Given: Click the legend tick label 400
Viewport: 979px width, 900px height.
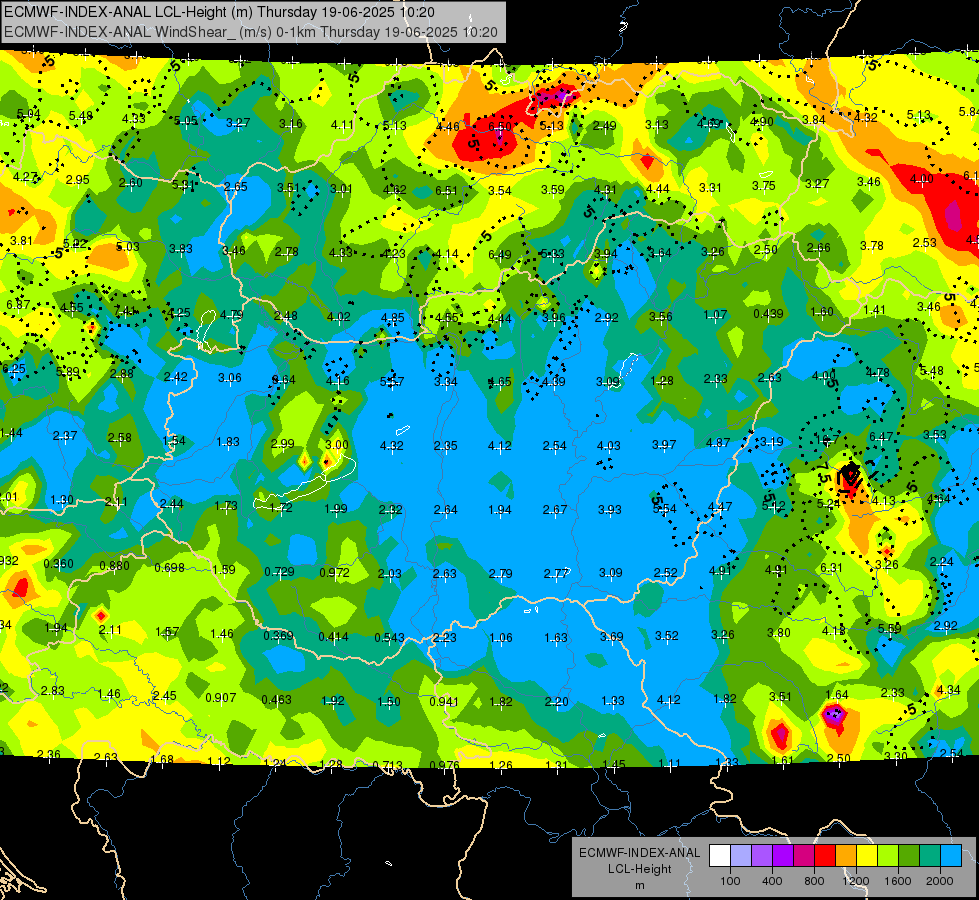Looking at the screenshot, I should click(x=772, y=881).
